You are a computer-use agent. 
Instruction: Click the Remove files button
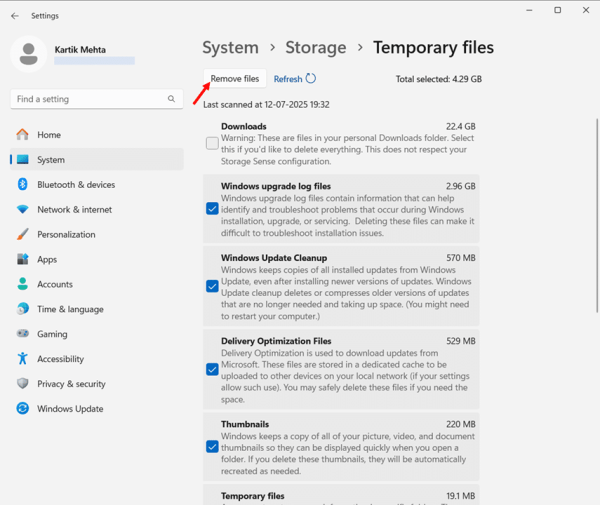(x=235, y=78)
